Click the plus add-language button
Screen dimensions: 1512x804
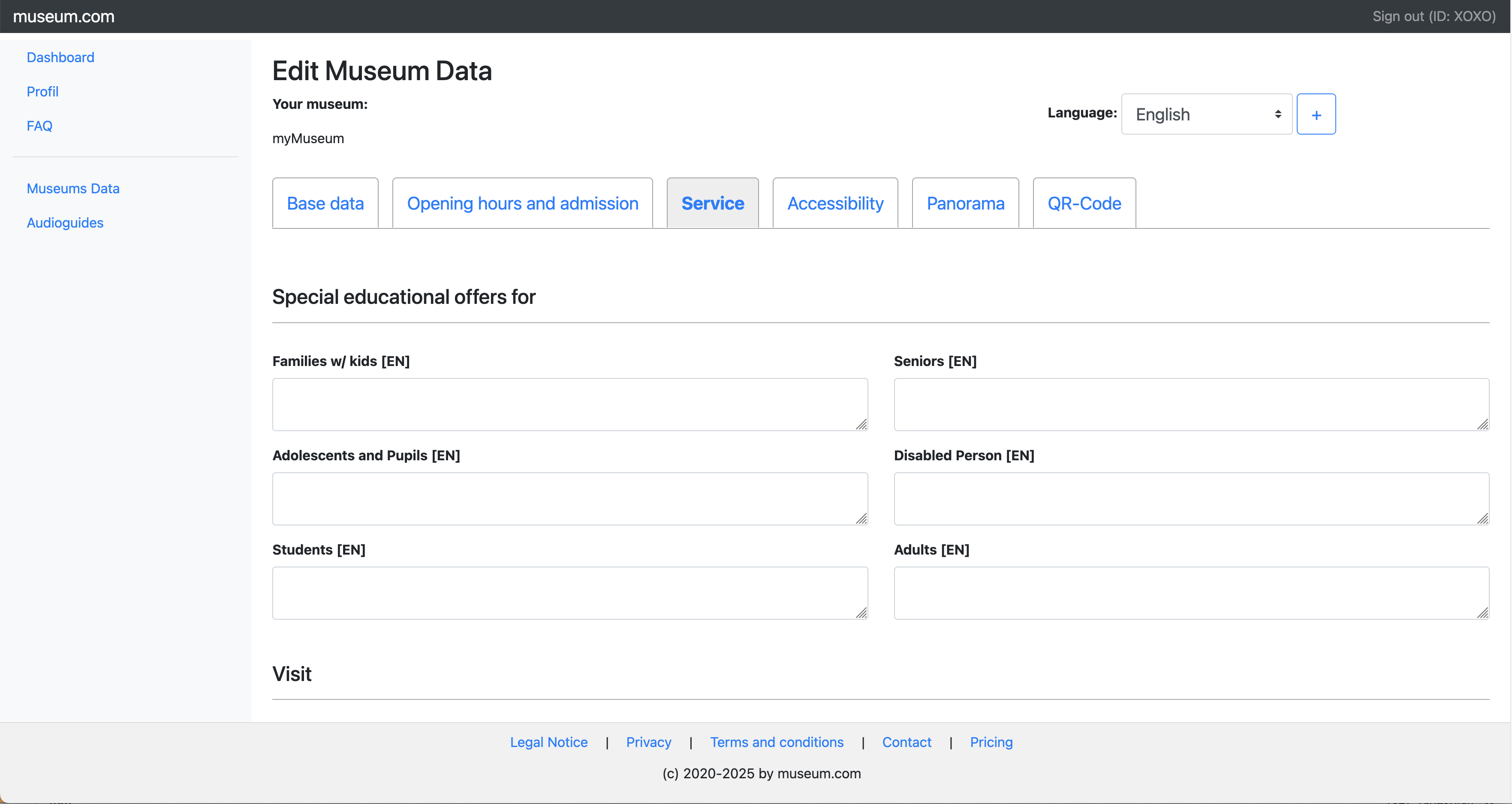coord(1315,114)
